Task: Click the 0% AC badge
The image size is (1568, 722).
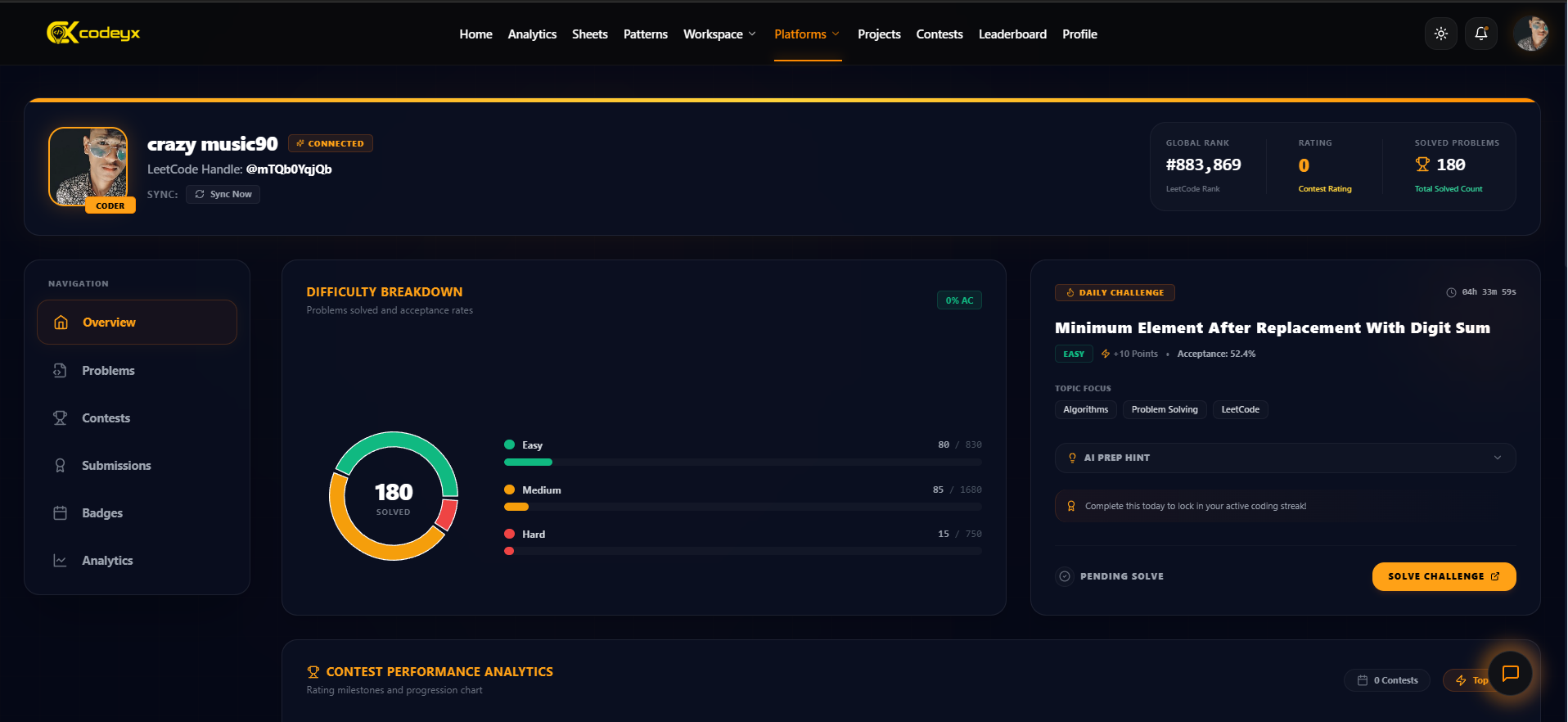Action: [x=959, y=300]
